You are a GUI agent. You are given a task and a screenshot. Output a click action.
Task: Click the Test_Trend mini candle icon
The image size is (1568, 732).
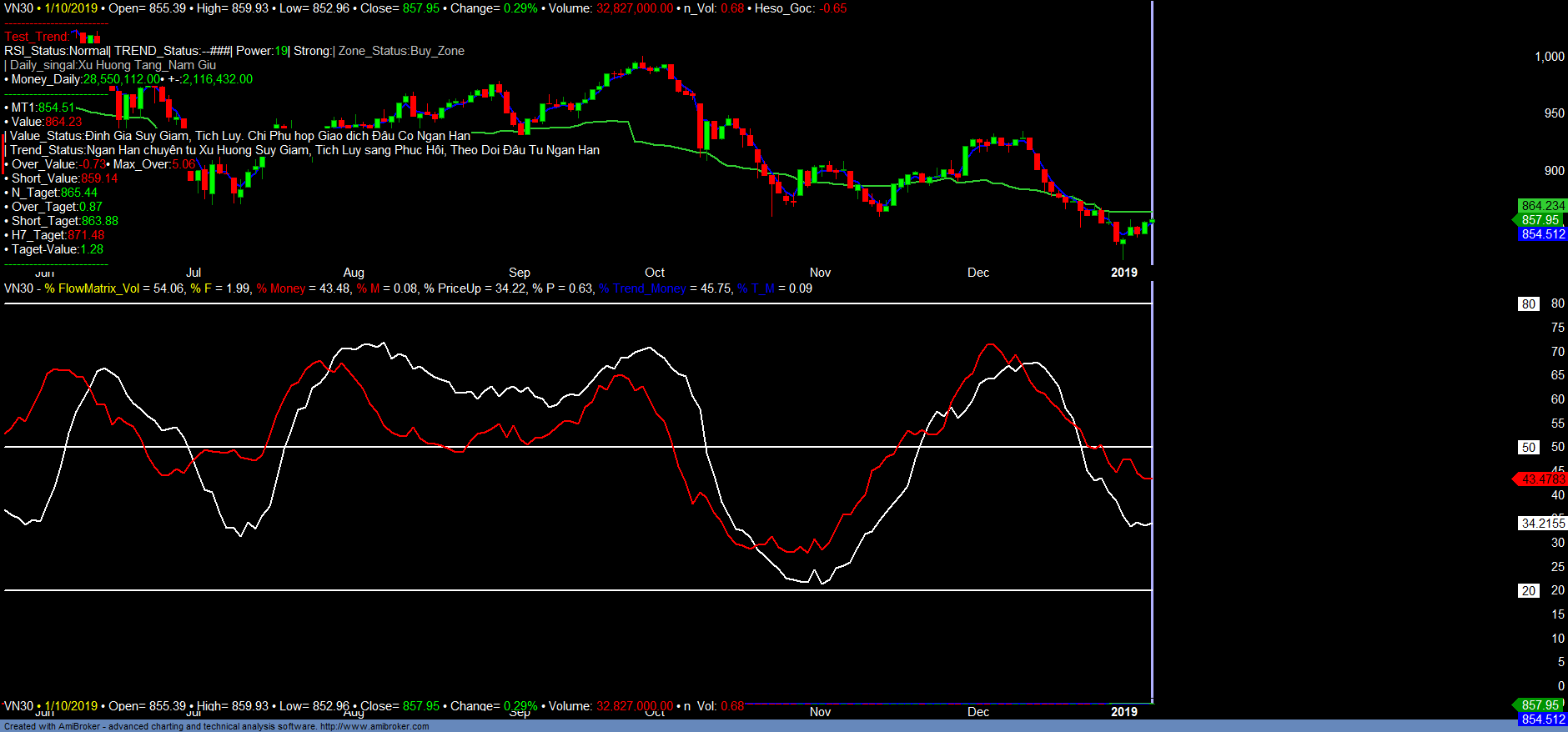coord(88,37)
